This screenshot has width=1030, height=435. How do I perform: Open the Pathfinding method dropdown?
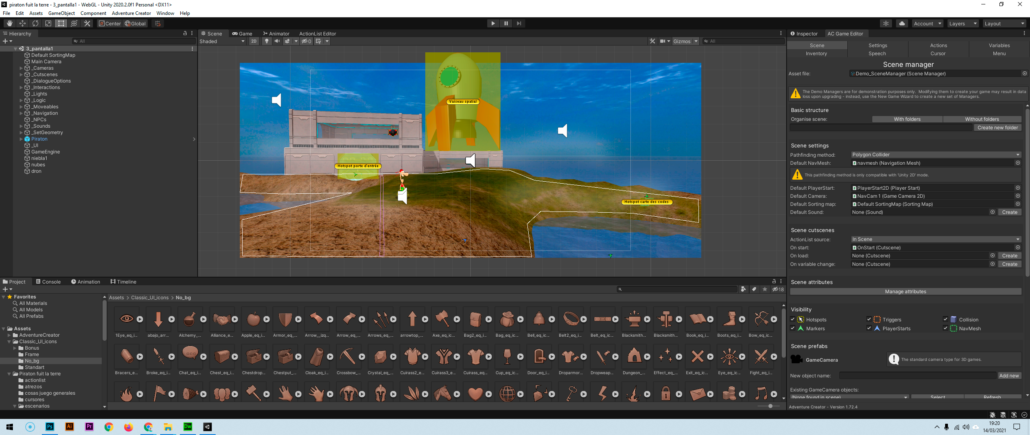click(935, 155)
